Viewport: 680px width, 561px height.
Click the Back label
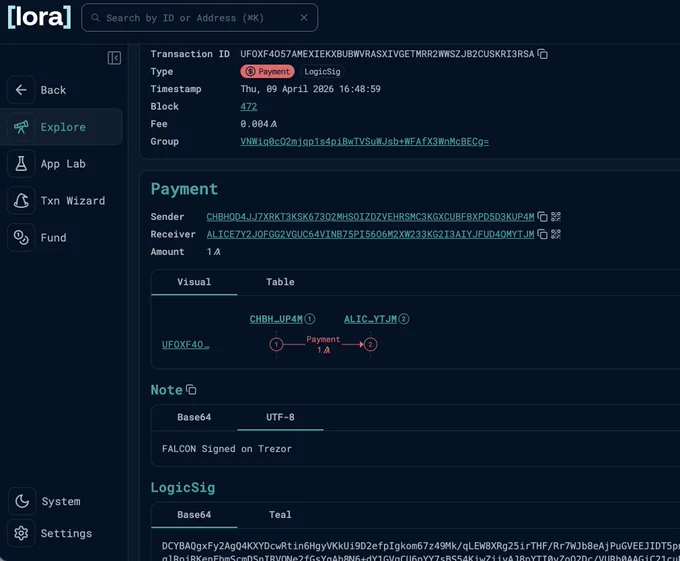click(53, 90)
